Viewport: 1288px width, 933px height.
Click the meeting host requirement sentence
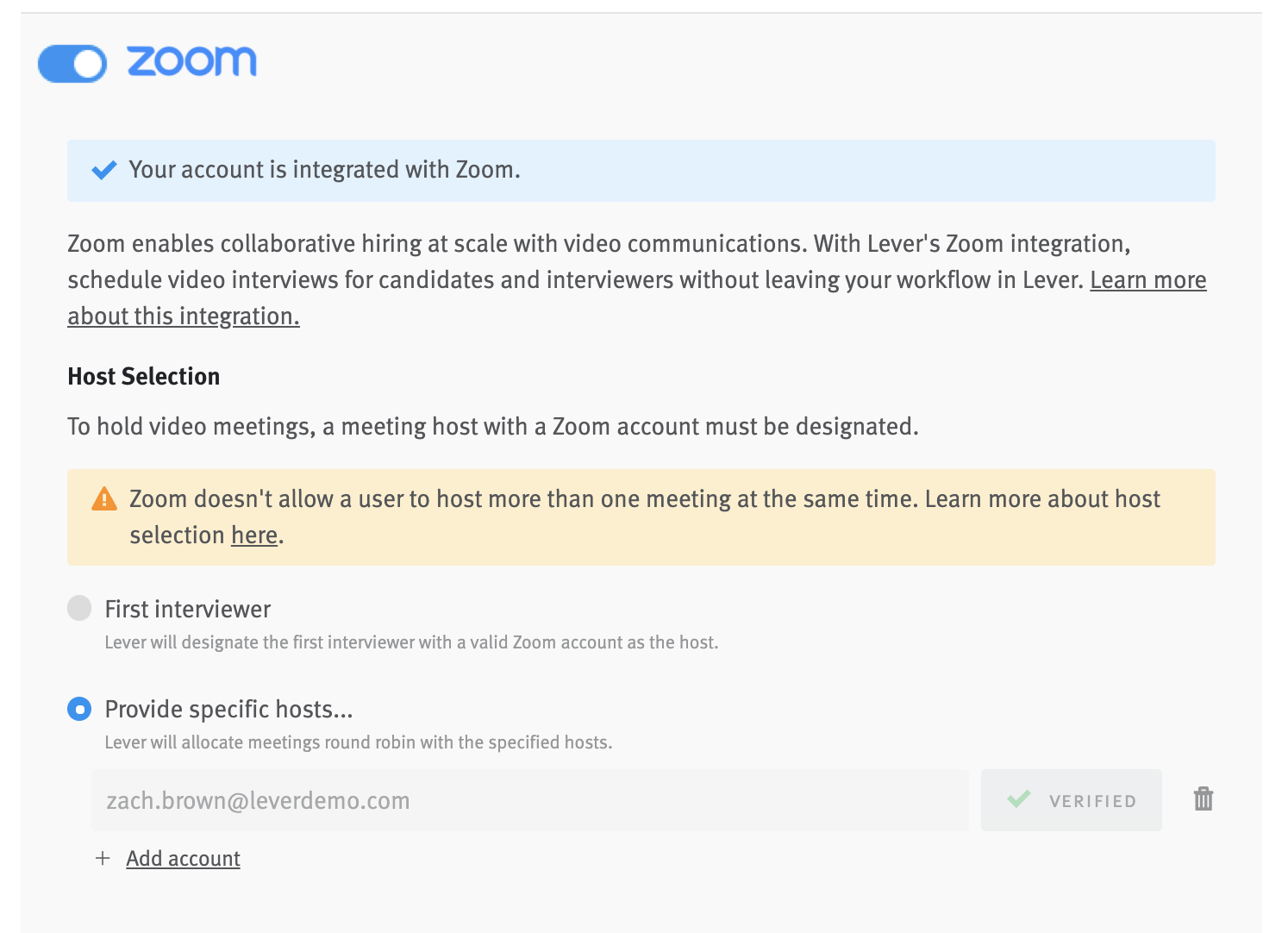pos(493,426)
